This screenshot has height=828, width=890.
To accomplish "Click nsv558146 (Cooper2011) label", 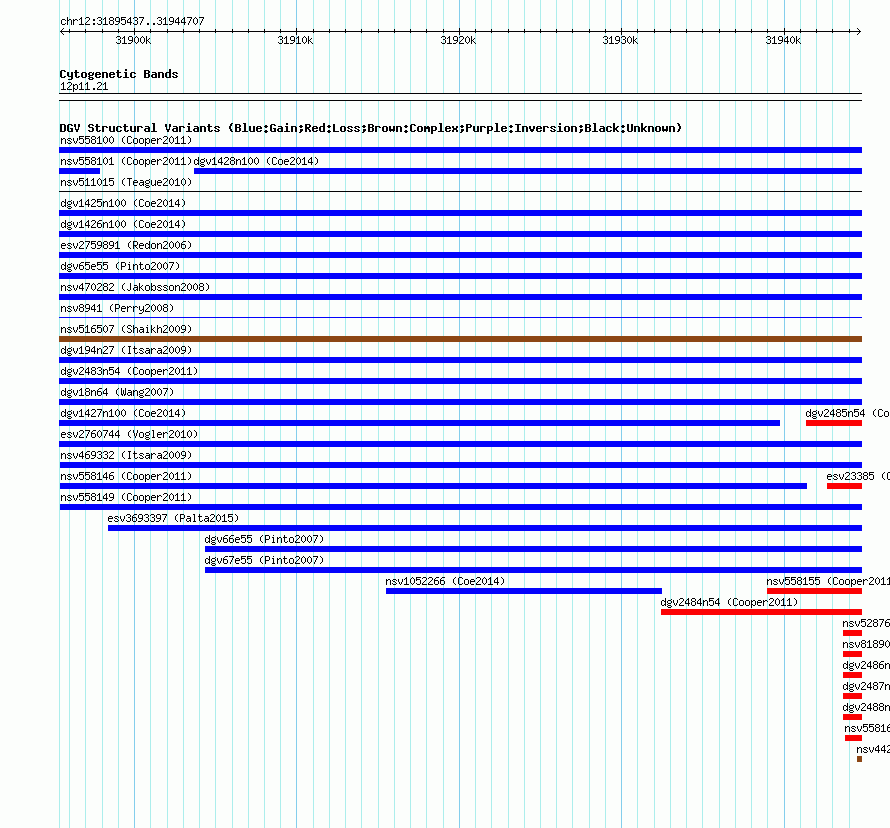I will (126, 476).
